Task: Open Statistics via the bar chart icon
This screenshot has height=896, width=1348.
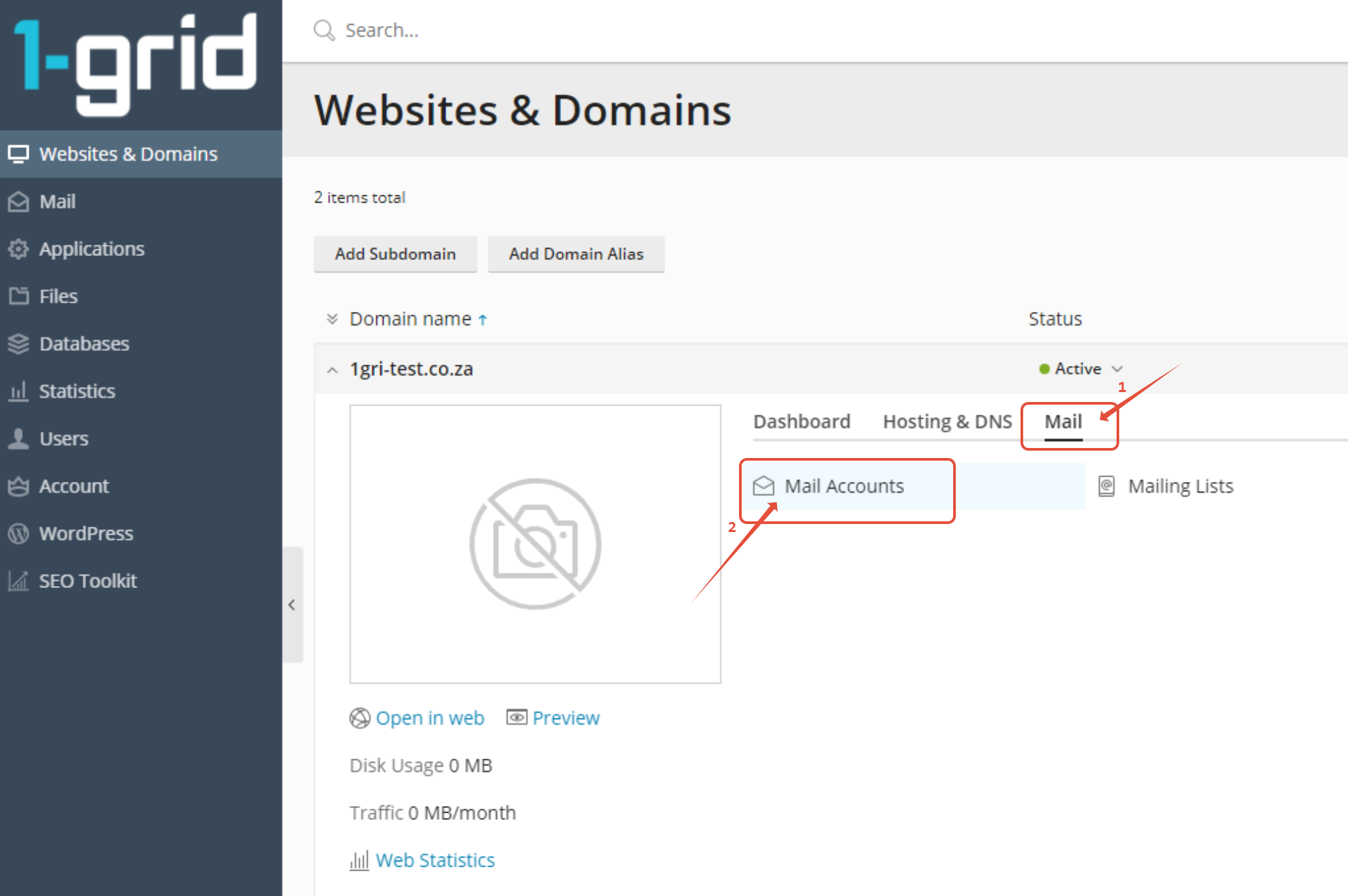Action: (x=19, y=391)
